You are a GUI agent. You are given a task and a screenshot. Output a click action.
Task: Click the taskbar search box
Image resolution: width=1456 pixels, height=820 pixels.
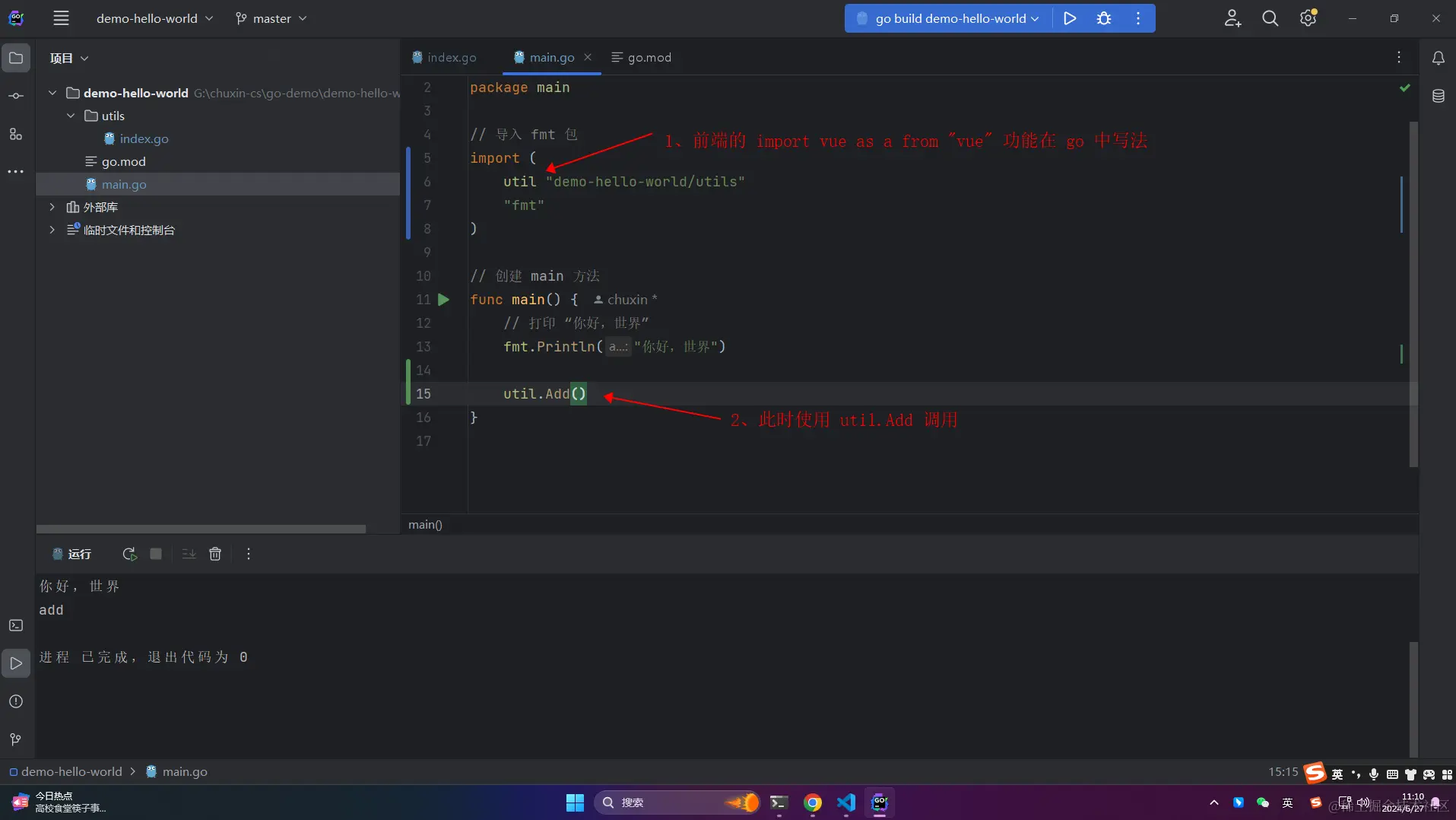click(x=676, y=803)
